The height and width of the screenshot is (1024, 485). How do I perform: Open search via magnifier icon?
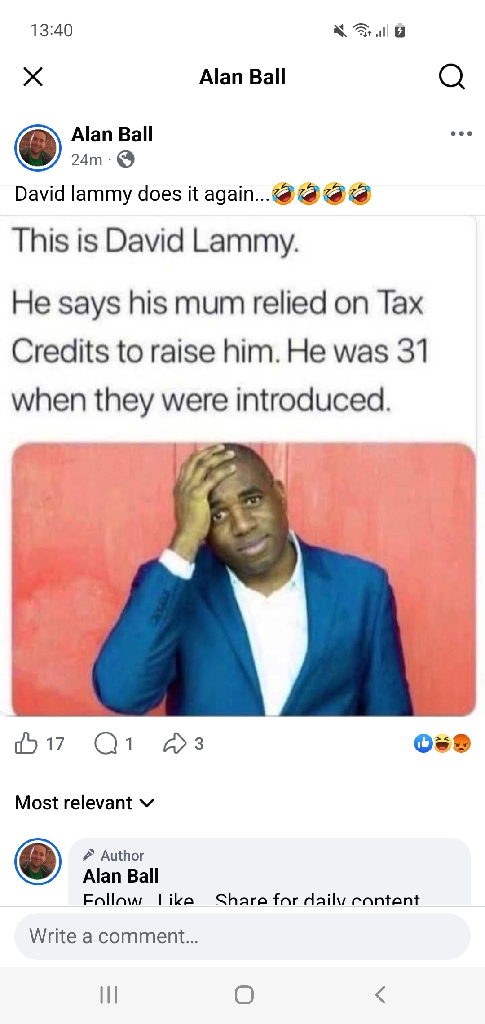click(452, 77)
